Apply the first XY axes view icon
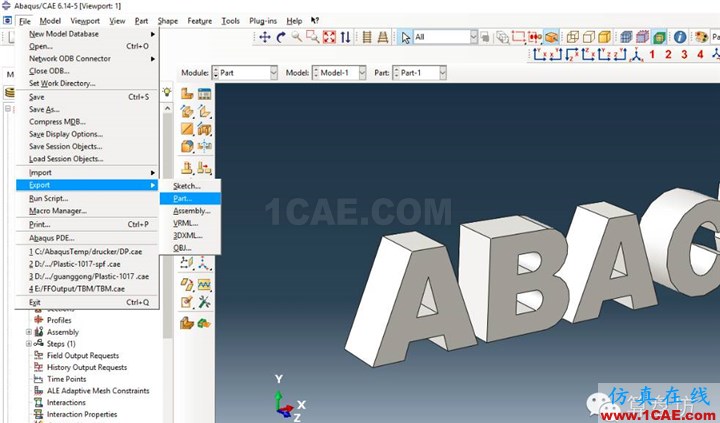Screen dimensions: 720x423 (x=540, y=55)
